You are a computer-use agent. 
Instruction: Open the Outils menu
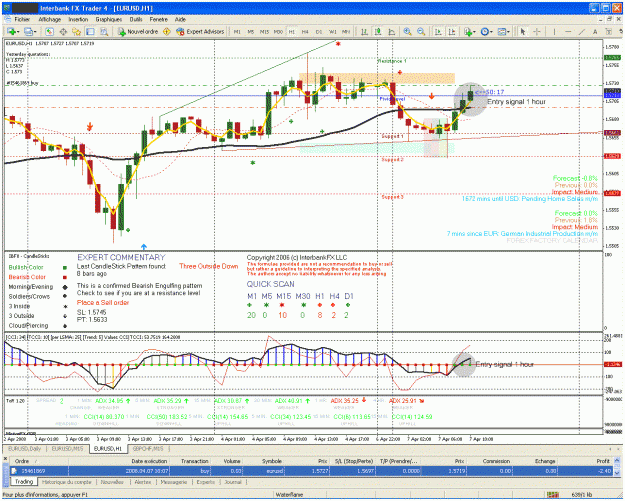pyautogui.click(x=136, y=19)
